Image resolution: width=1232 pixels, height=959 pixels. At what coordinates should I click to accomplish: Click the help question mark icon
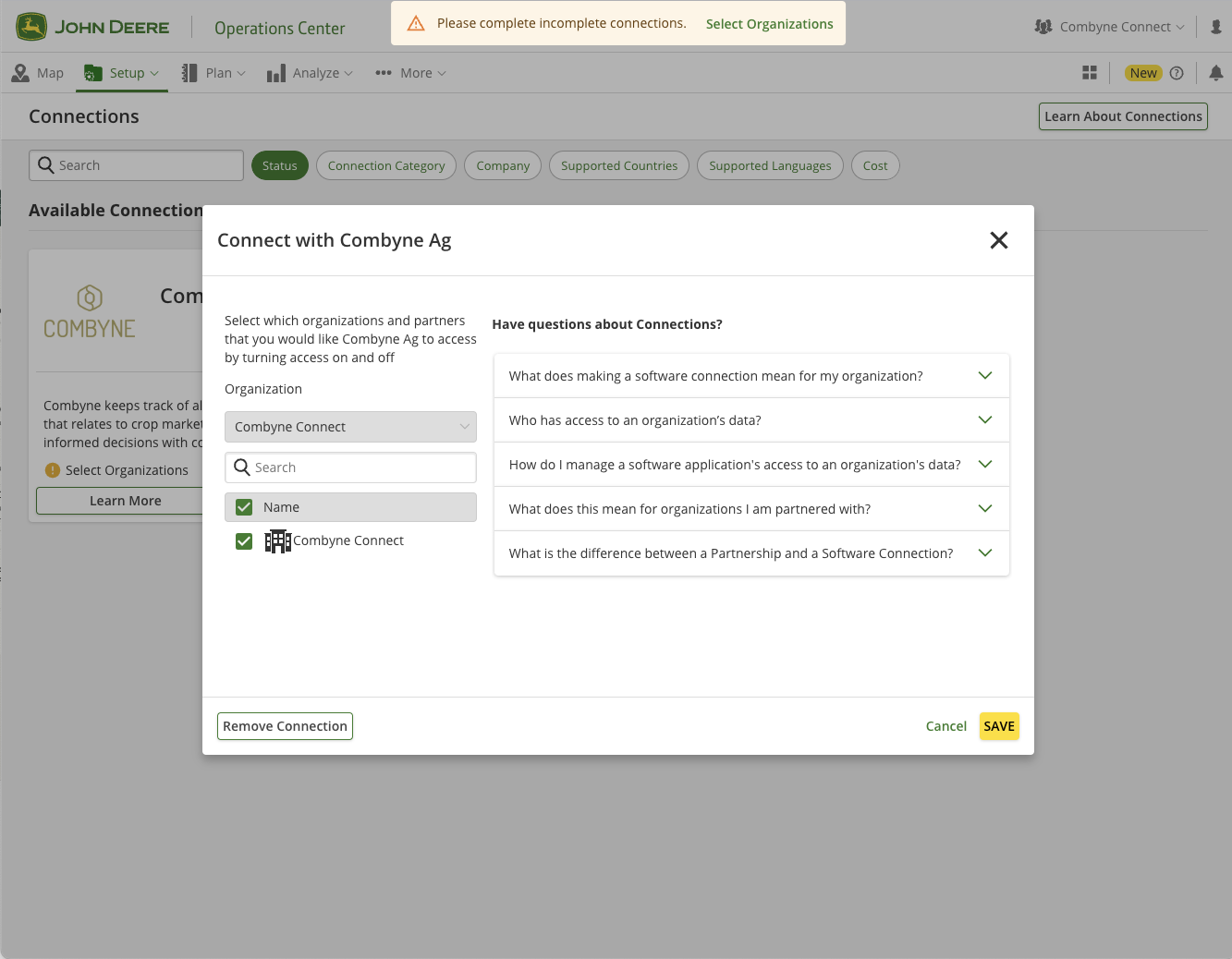1177,73
